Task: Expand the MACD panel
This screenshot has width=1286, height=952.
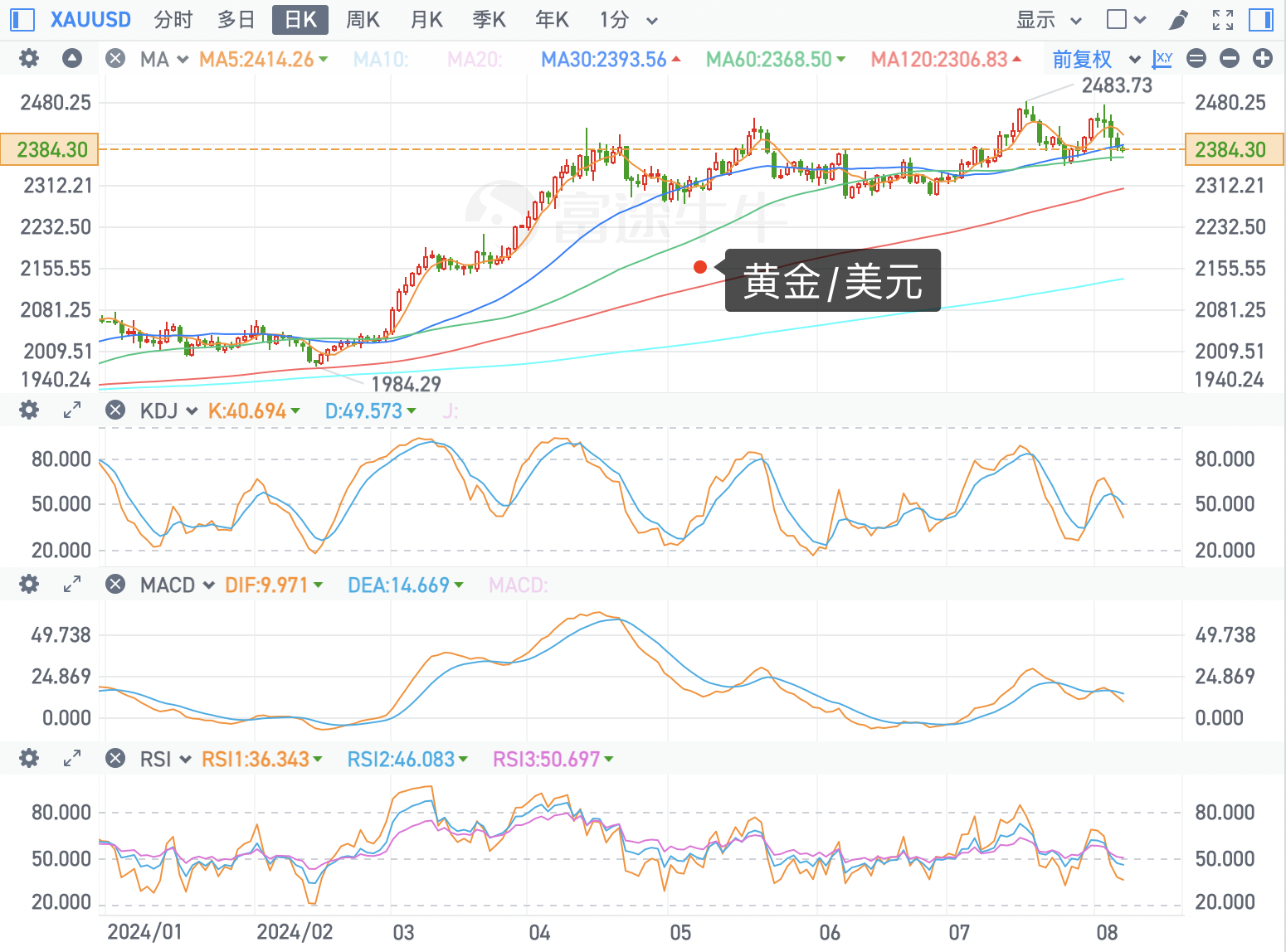Action: 72,584
